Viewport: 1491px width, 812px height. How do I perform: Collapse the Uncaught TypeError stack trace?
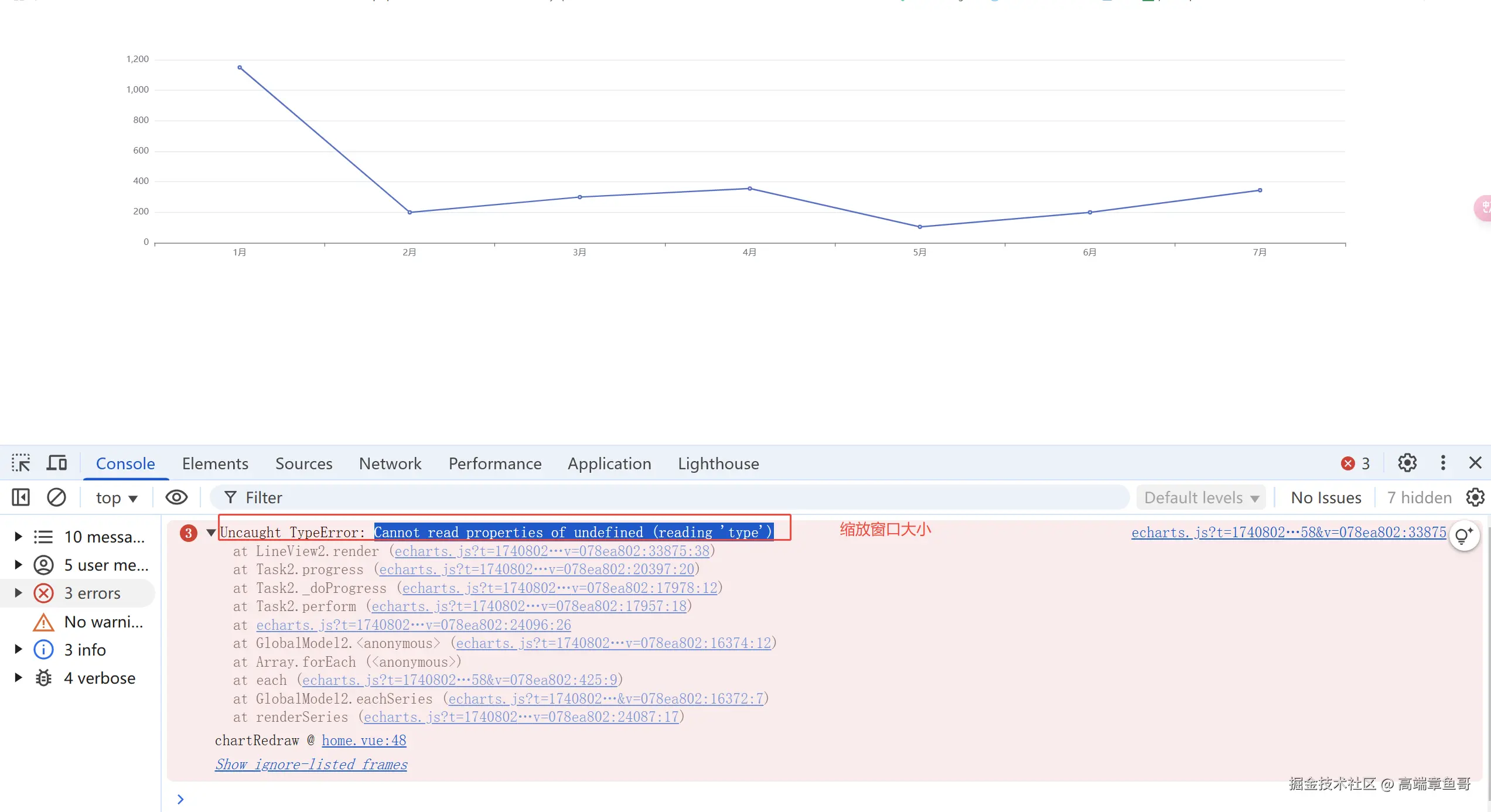click(211, 533)
